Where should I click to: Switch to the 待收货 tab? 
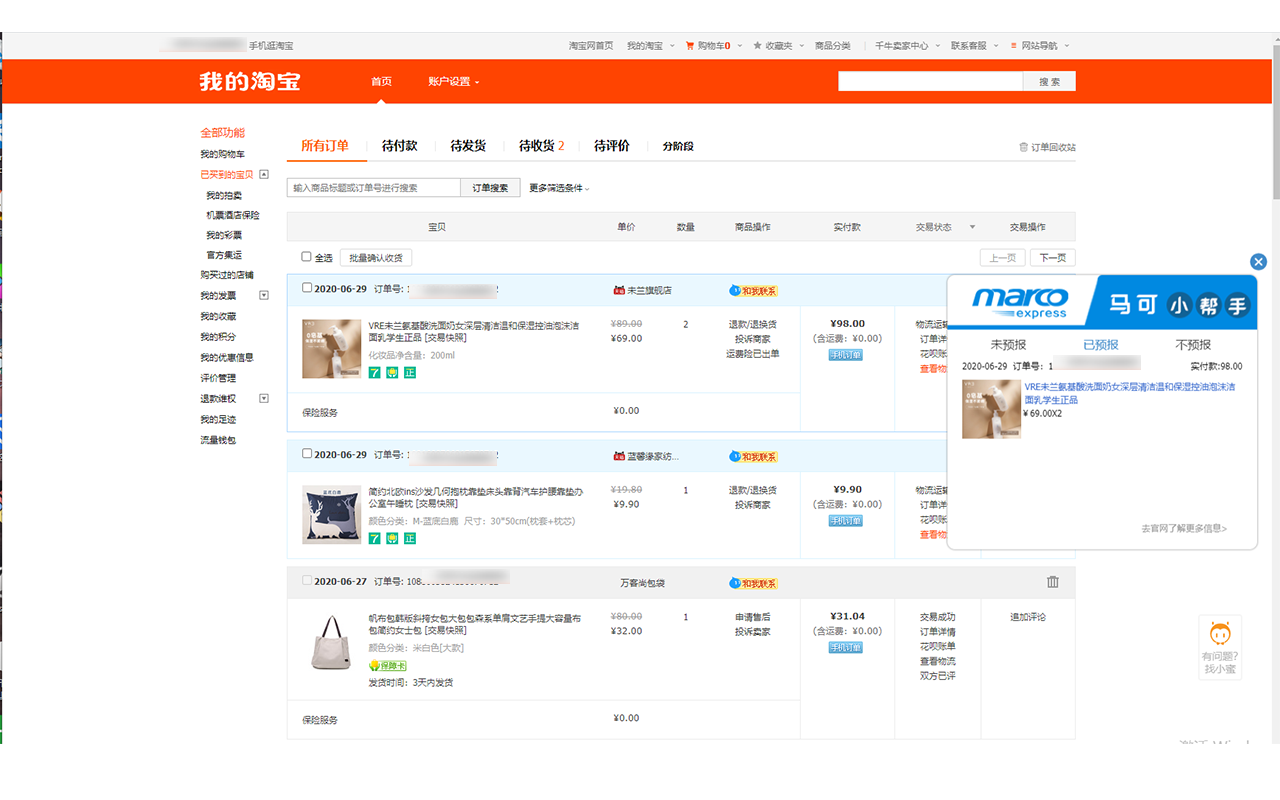pos(541,146)
